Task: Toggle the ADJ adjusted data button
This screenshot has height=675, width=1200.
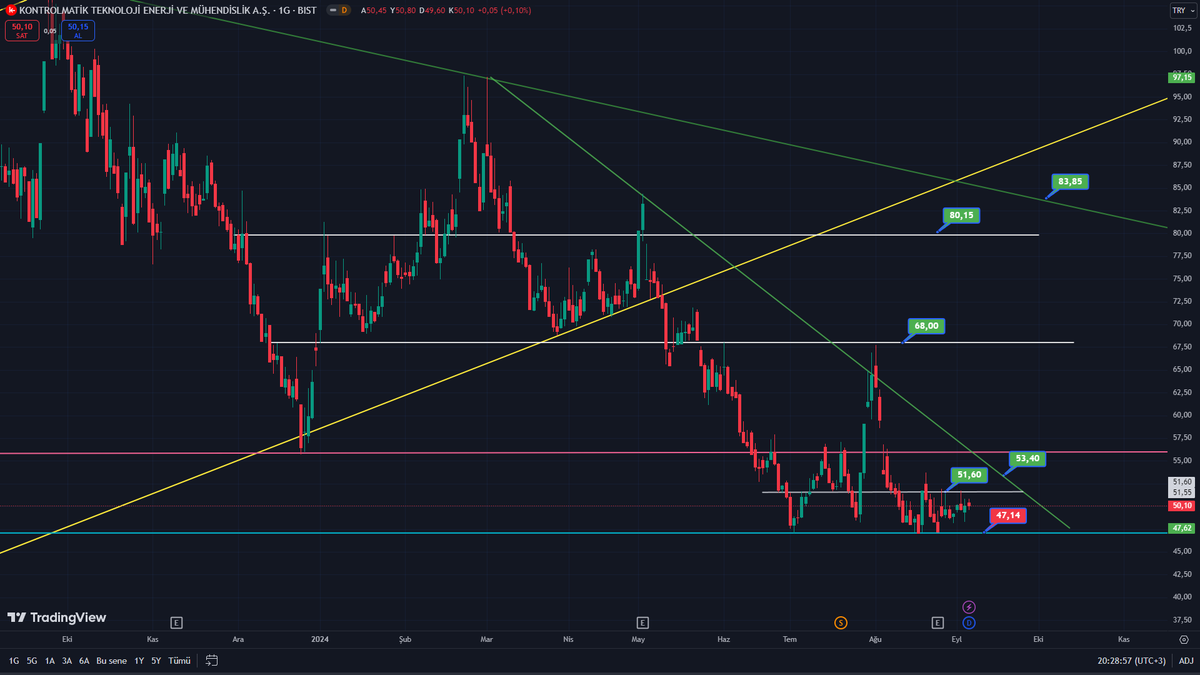Action: (x=1184, y=661)
